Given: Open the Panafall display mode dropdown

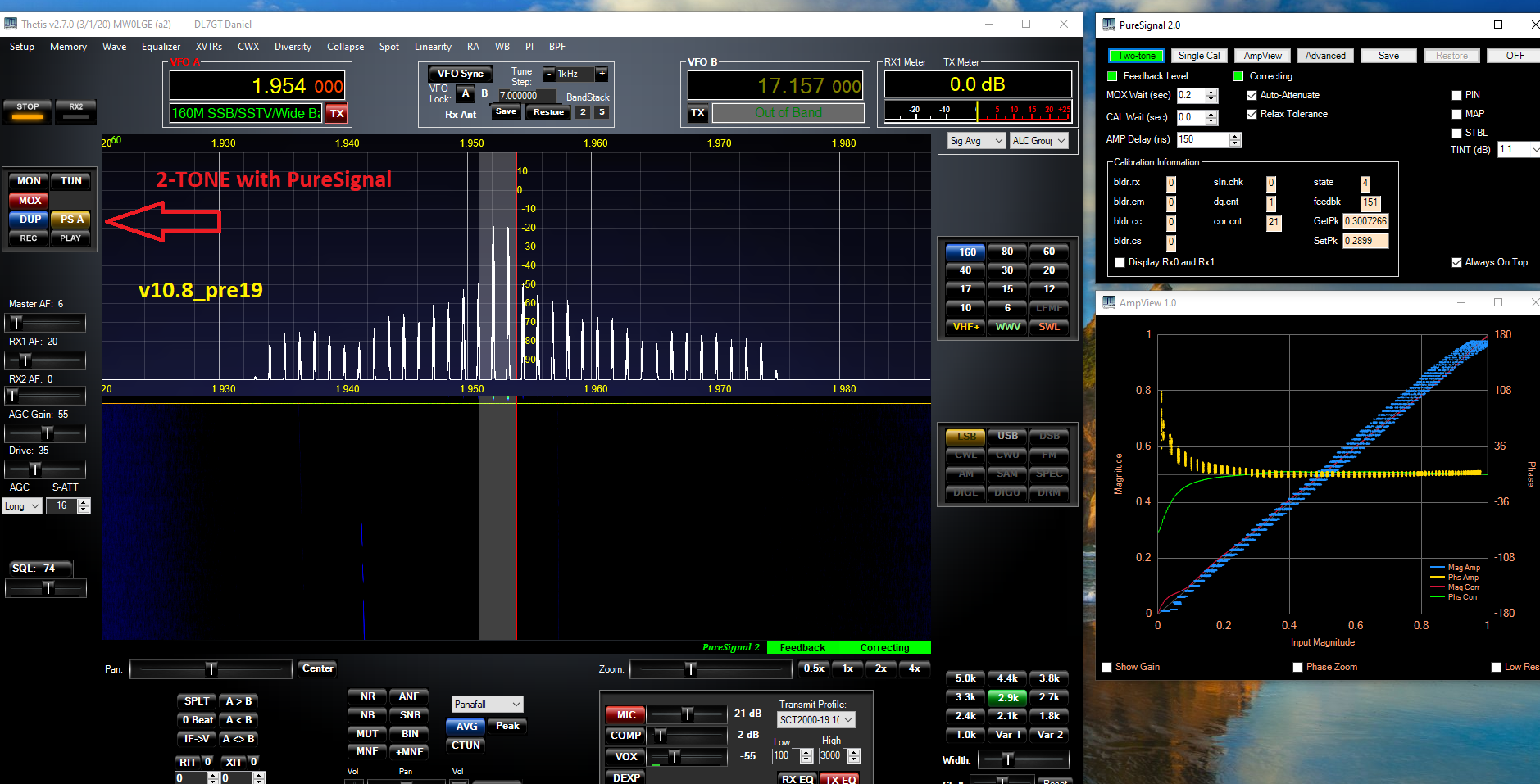Looking at the screenshot, I should pyautogui.click(x=488, y=705).
